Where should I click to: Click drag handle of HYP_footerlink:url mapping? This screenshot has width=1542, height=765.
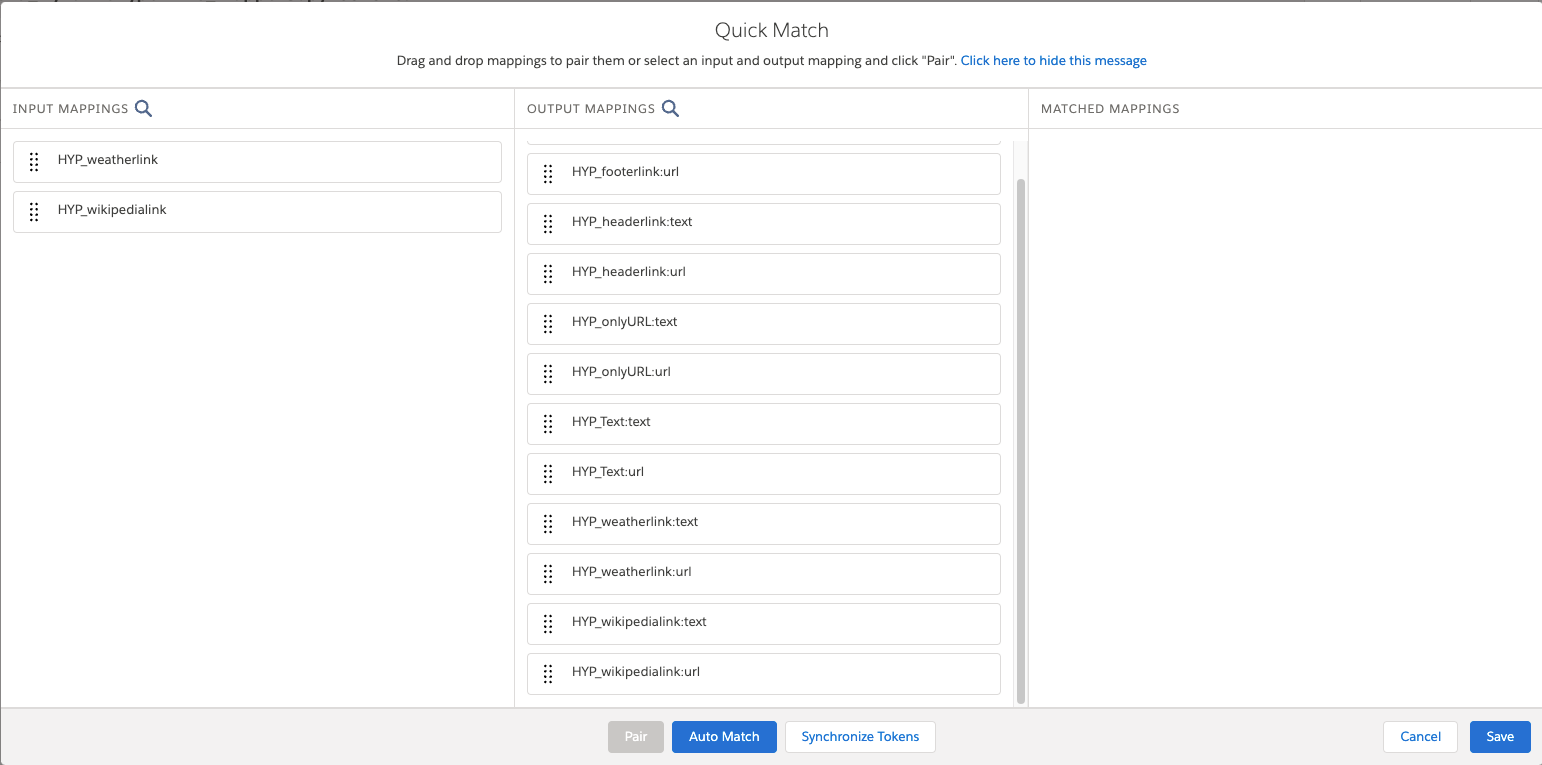tap(547, 173)
